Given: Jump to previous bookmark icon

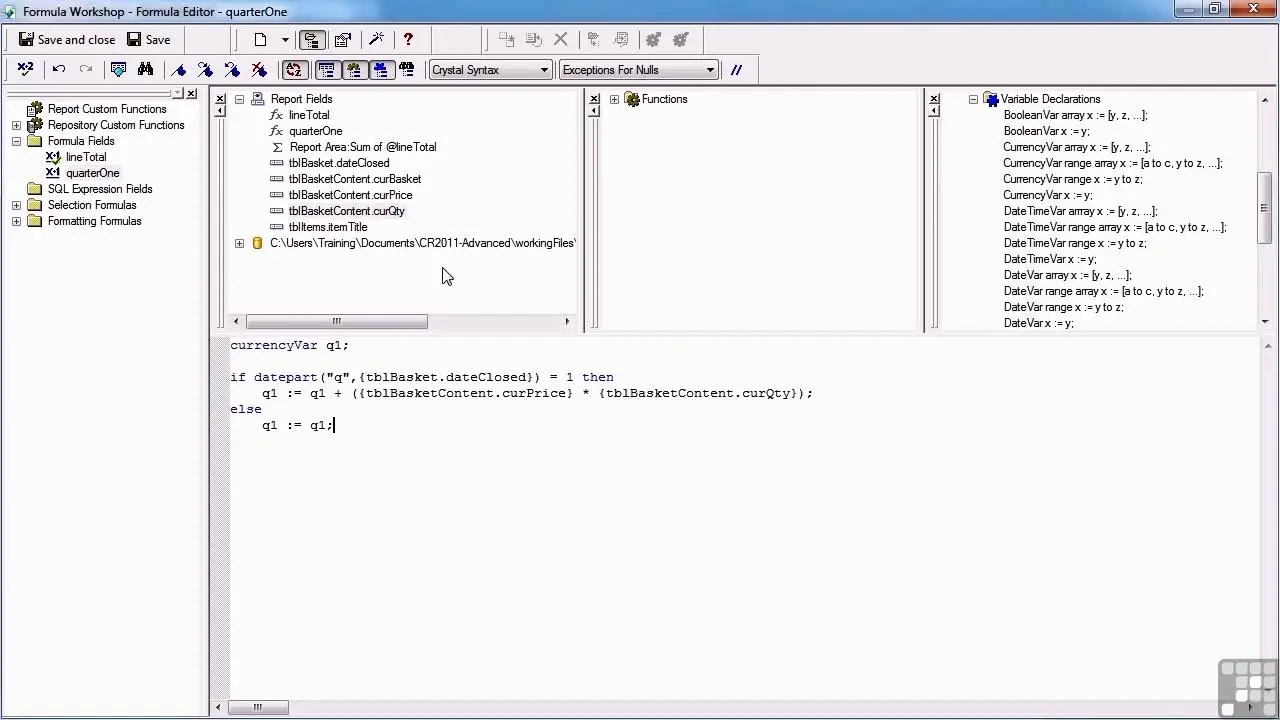Looking at the screenshot, I should coord(232,69).
